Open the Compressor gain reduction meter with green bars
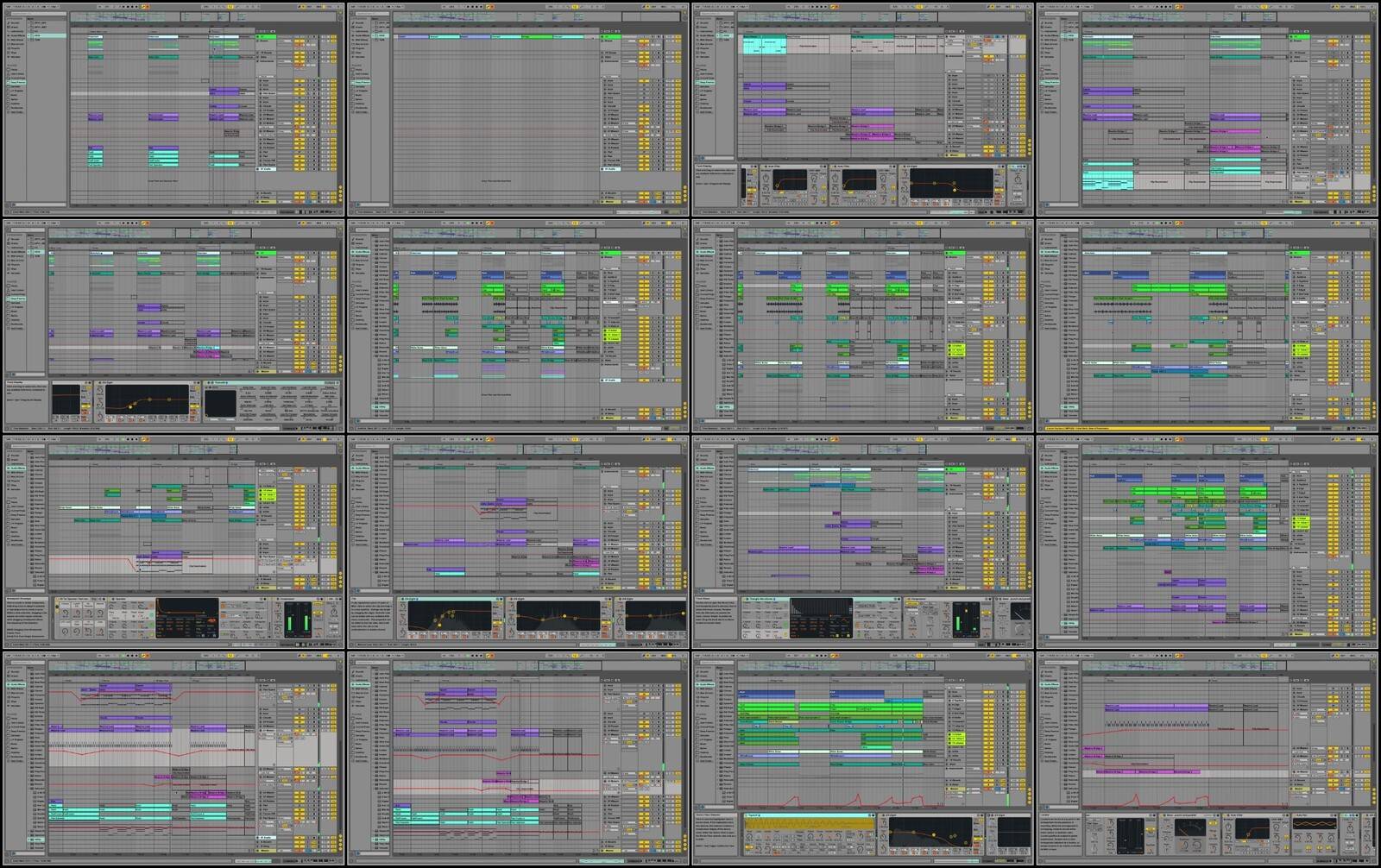 [x=297, y=621]
